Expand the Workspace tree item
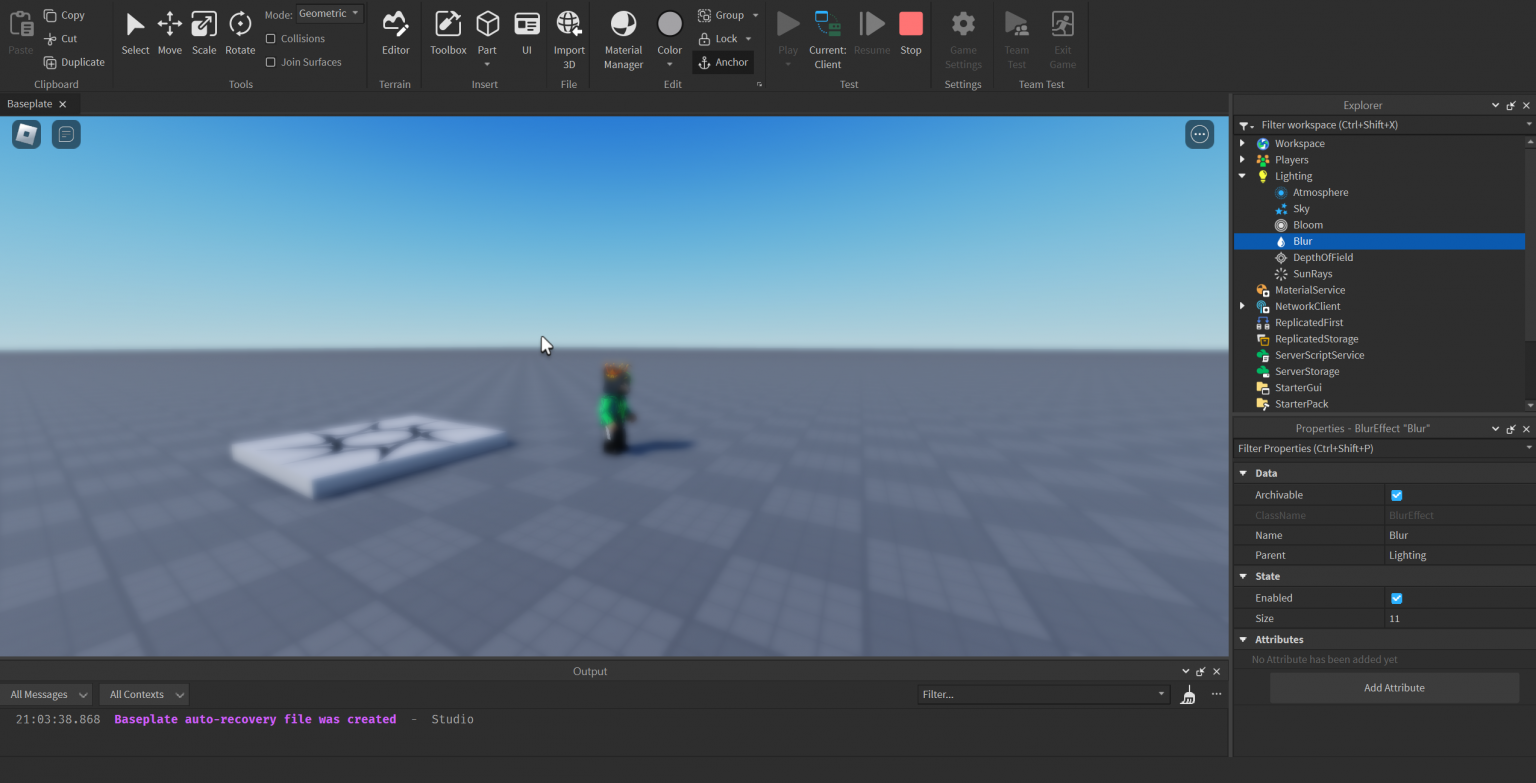 1242,143
